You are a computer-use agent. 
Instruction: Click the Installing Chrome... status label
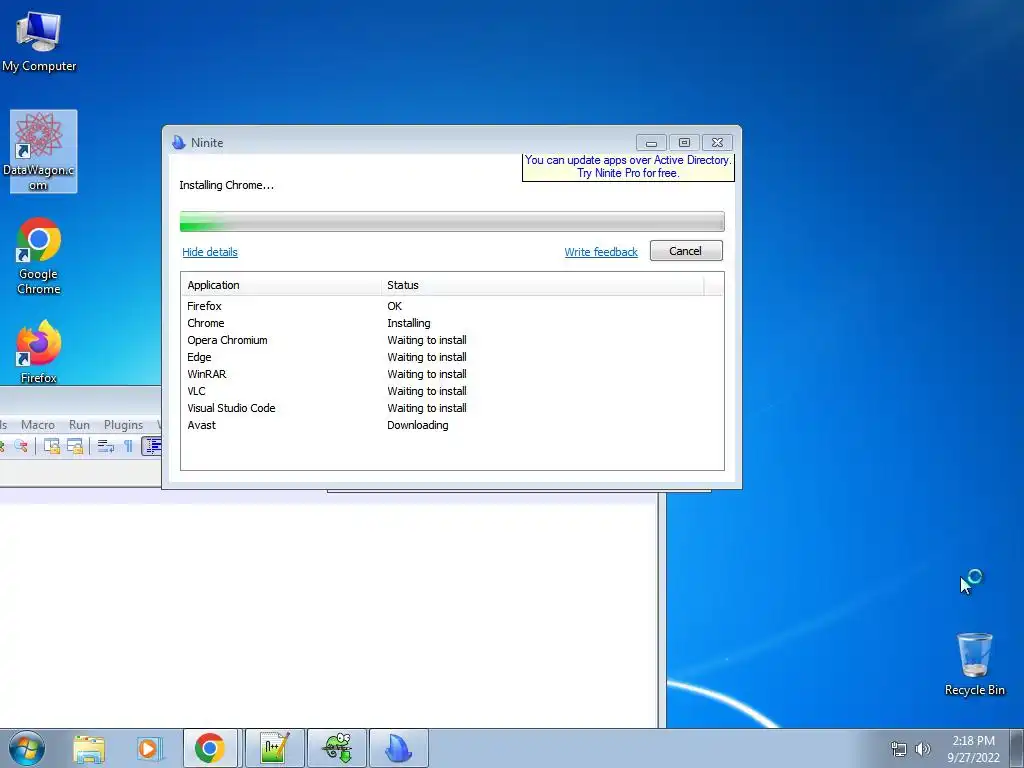[227, 185]
